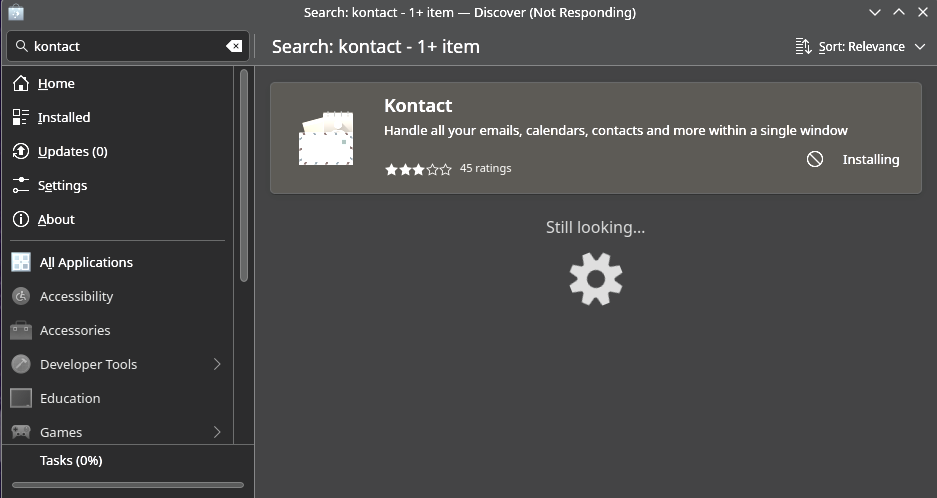Click in the search input field
This screenshot has height=498, width=937.
pos(125,46)
